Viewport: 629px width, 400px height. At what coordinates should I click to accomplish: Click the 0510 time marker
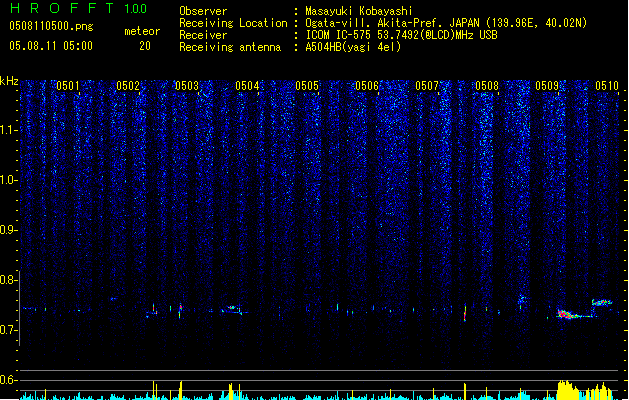tap(607, 86)
